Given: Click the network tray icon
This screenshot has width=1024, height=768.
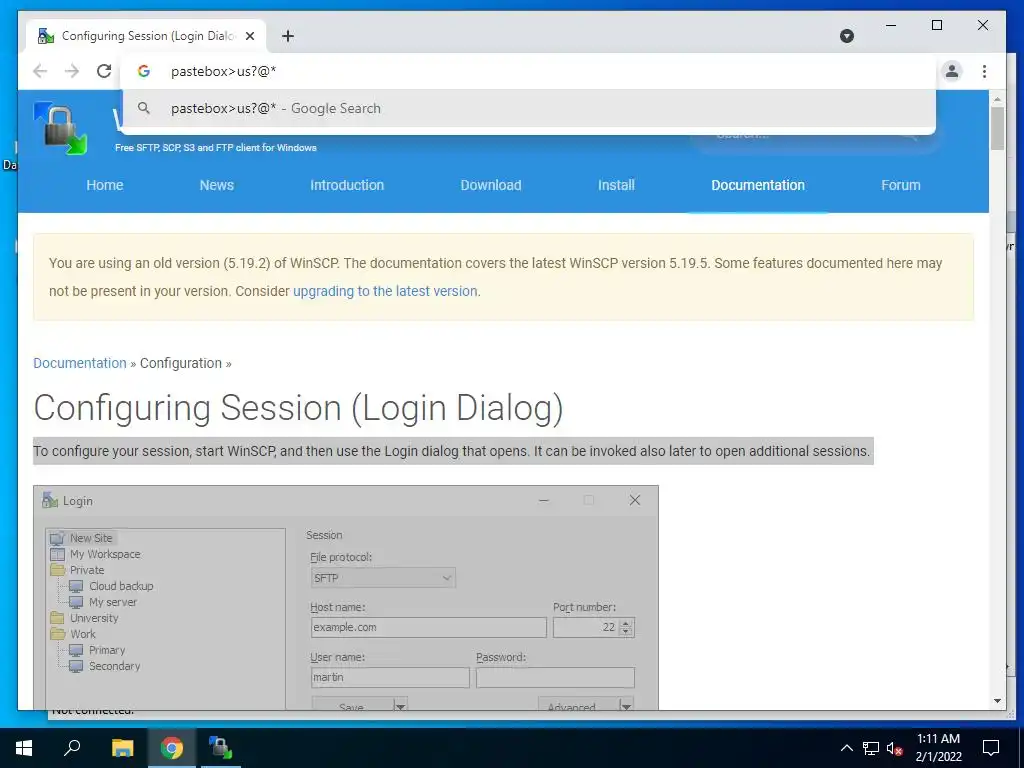Looking at the screenshot, I should pyautogui.click(x=871, y=748).
